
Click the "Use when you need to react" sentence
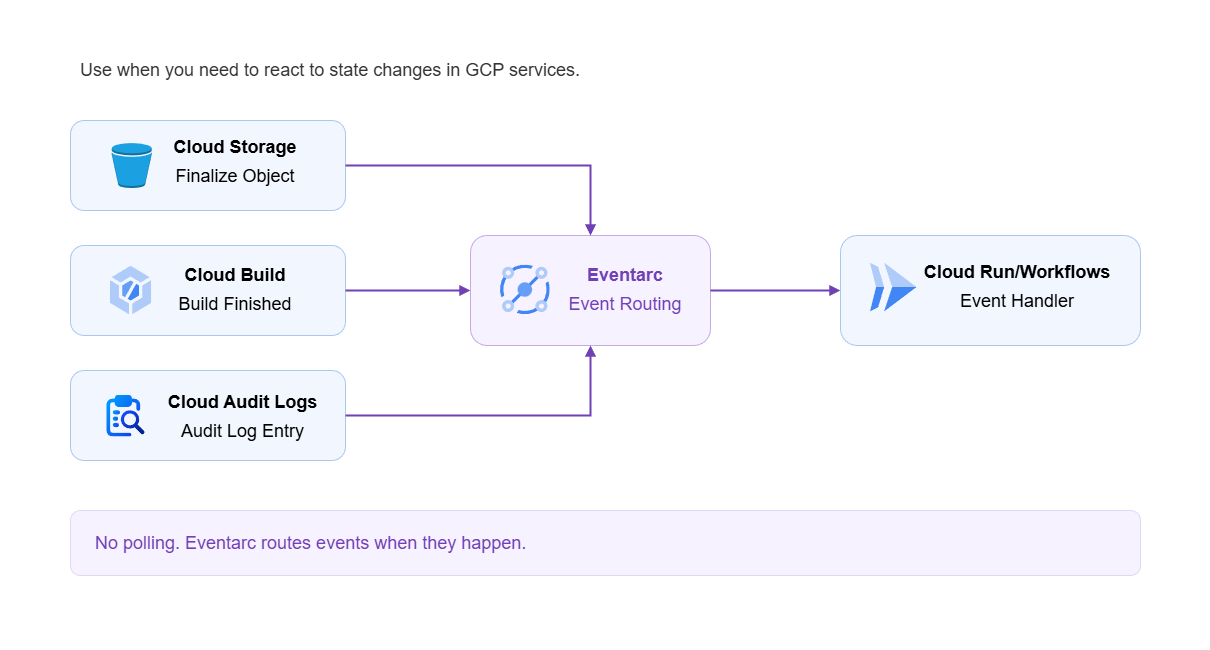(330, 70)
